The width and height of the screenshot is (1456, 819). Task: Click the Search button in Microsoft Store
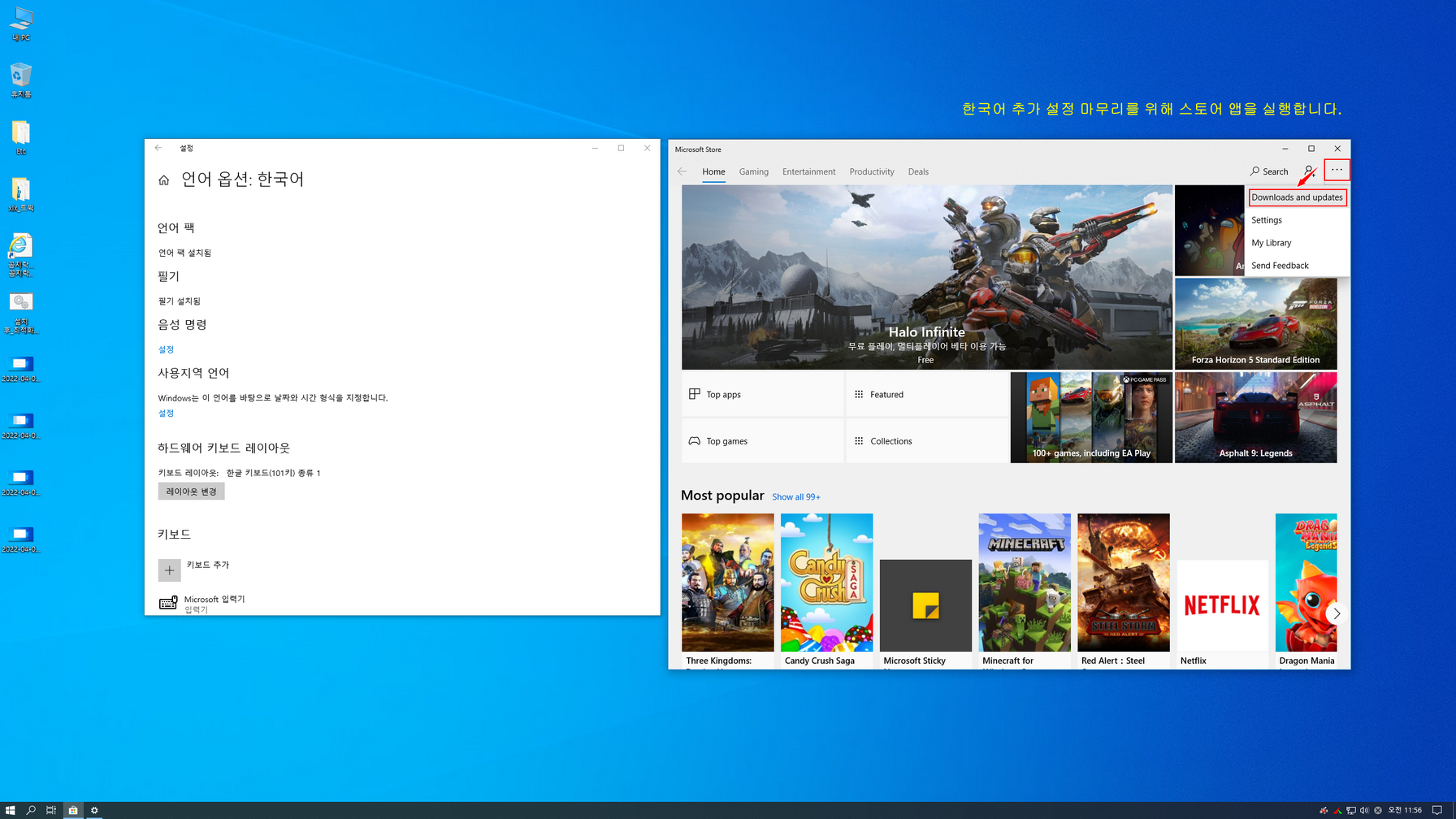click(x=1269, y=171)
